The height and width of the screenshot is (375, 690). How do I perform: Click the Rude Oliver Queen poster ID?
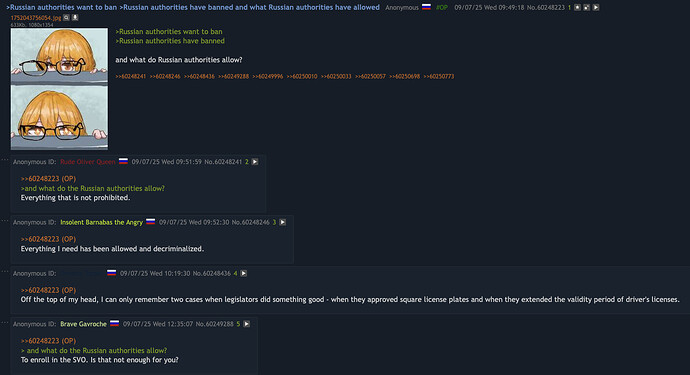click(x=88, y=162)
